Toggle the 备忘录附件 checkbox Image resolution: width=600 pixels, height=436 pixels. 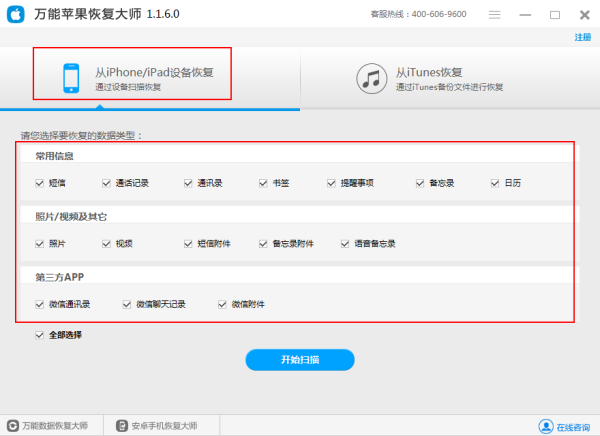(x=263, y=243)
